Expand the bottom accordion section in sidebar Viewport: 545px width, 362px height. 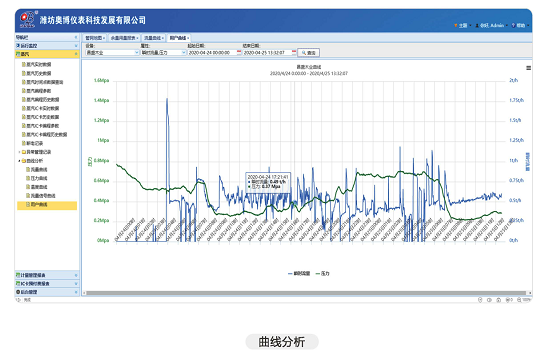47,292
